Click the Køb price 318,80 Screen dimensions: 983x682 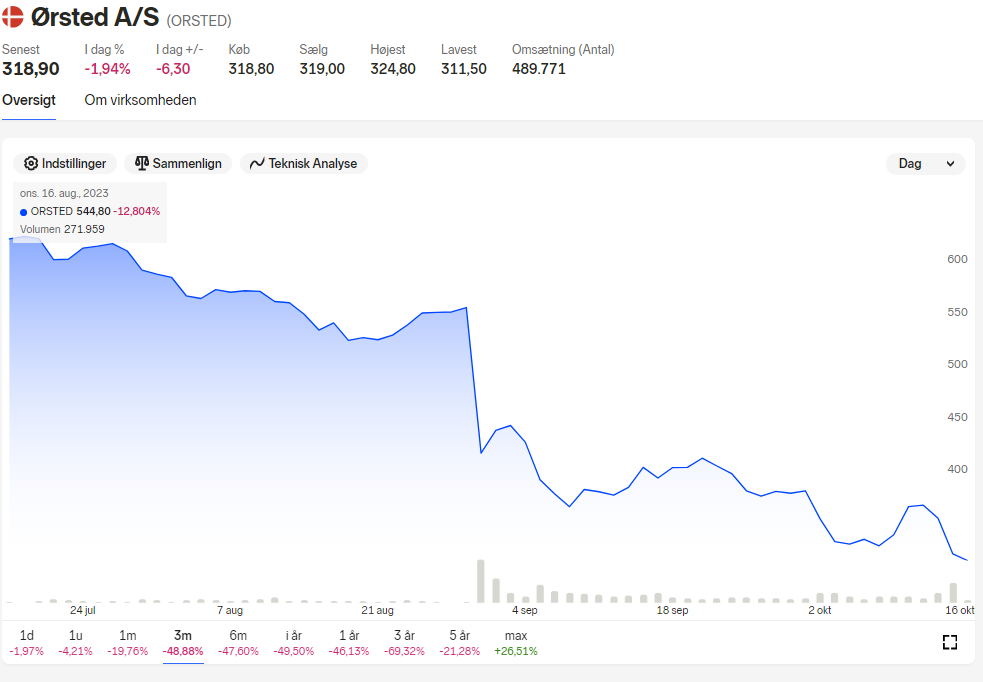point(251,69)
